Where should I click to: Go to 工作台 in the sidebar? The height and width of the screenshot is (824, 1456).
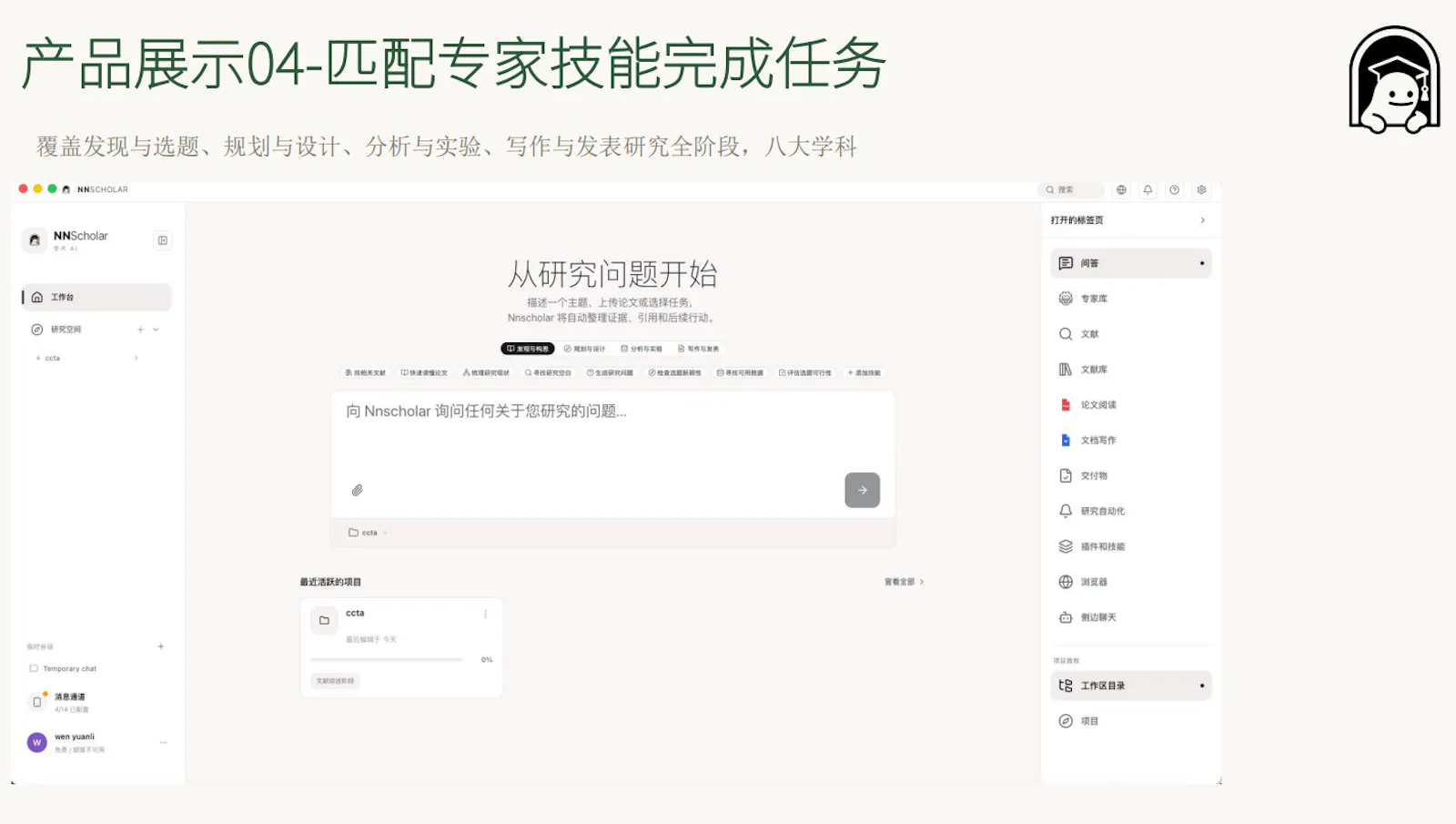pyautogui.click(x=96, y=297)
